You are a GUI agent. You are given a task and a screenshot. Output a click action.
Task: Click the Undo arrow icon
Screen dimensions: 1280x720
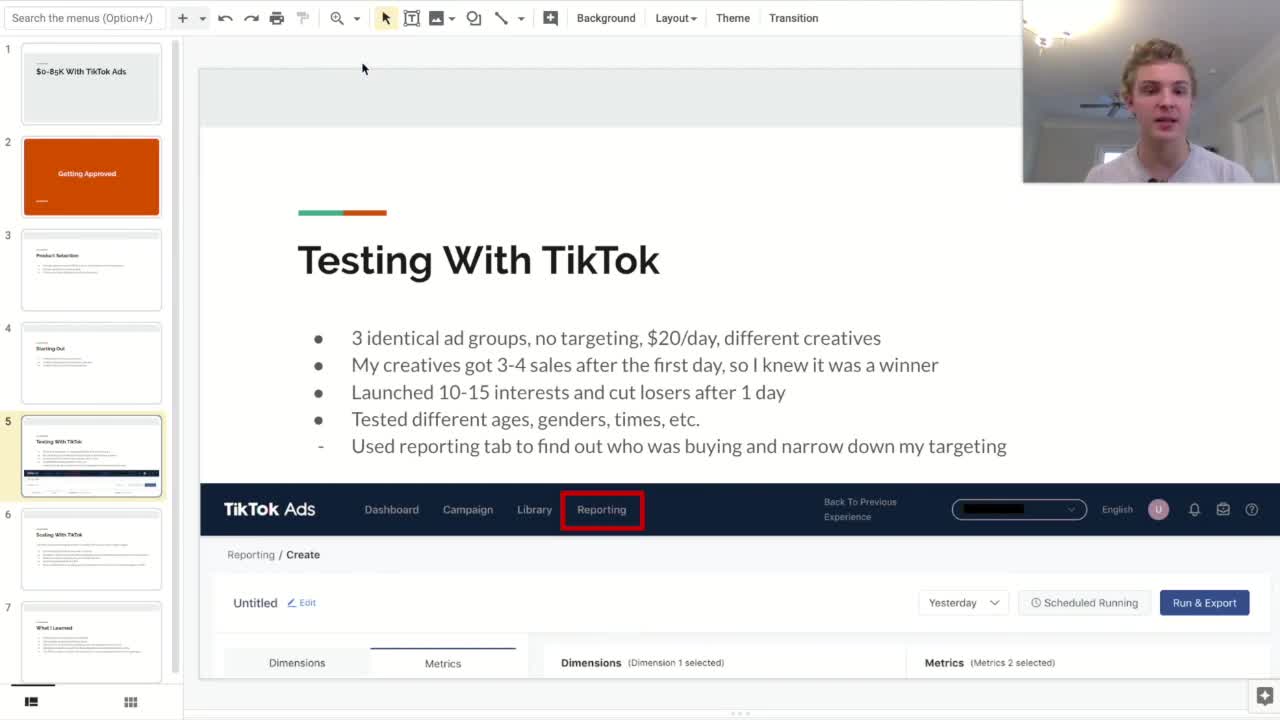click(225, 18)
